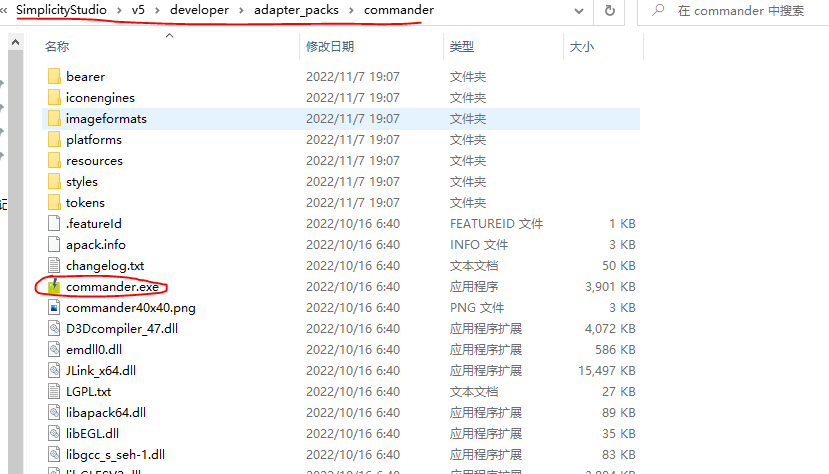Select the tokens folder icon

tap(54, 202)
